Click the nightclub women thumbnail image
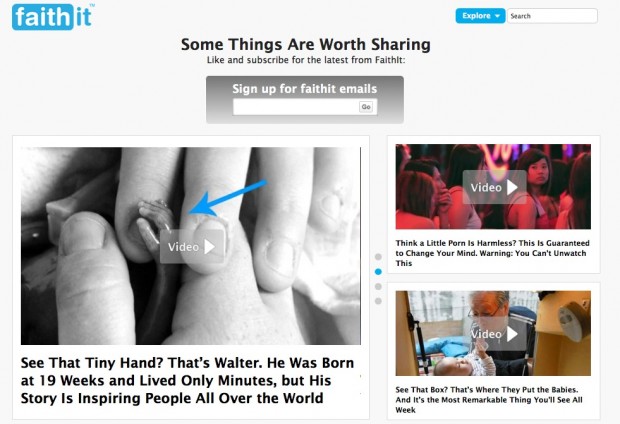Screen dimensions: 620x424 point(493,186)
